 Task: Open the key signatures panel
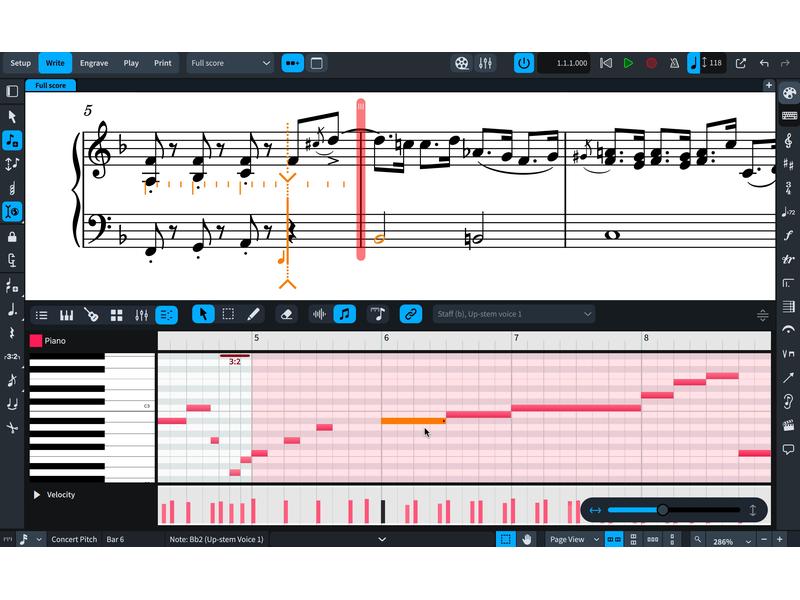[788, 164]
